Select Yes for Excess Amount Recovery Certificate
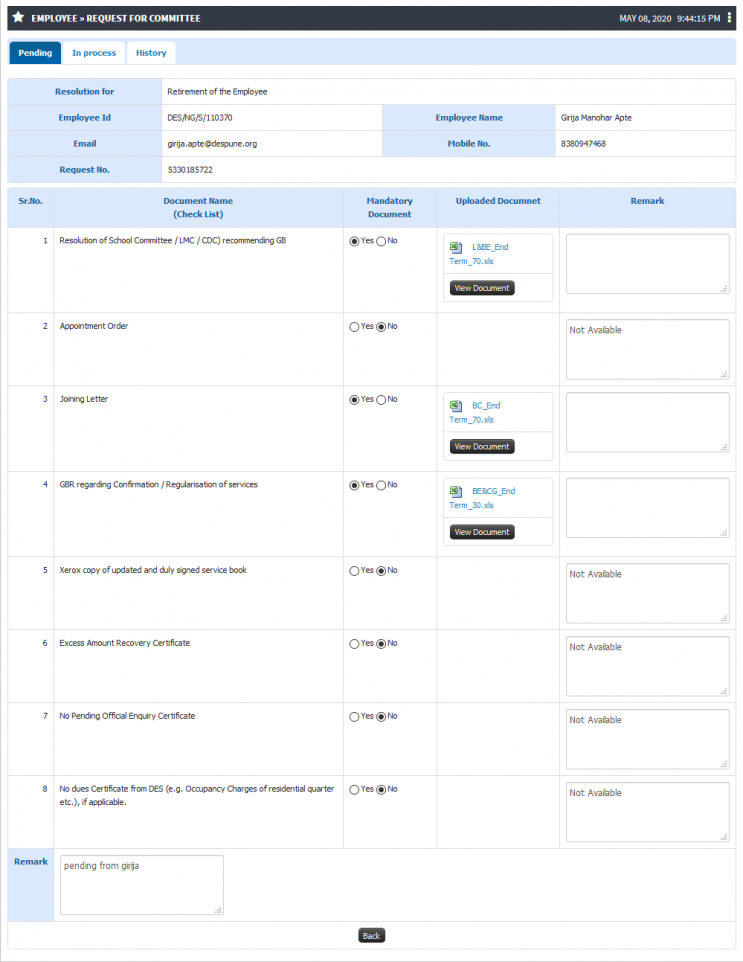The height and width of the screenshot is (962, 743). click(354, 644)
